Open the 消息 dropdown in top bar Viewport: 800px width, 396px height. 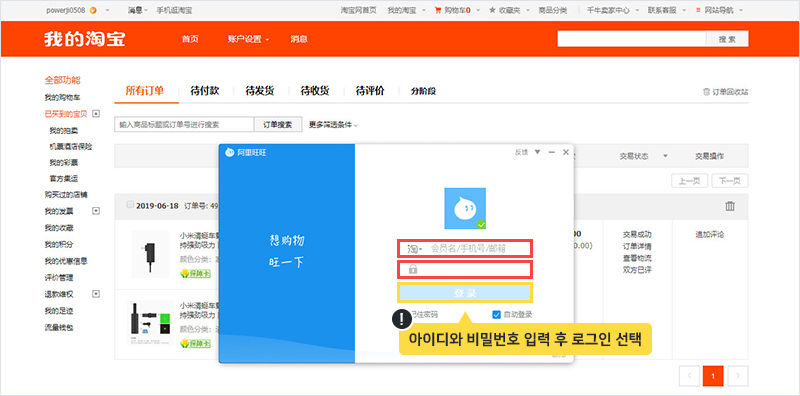pos(137,10)
